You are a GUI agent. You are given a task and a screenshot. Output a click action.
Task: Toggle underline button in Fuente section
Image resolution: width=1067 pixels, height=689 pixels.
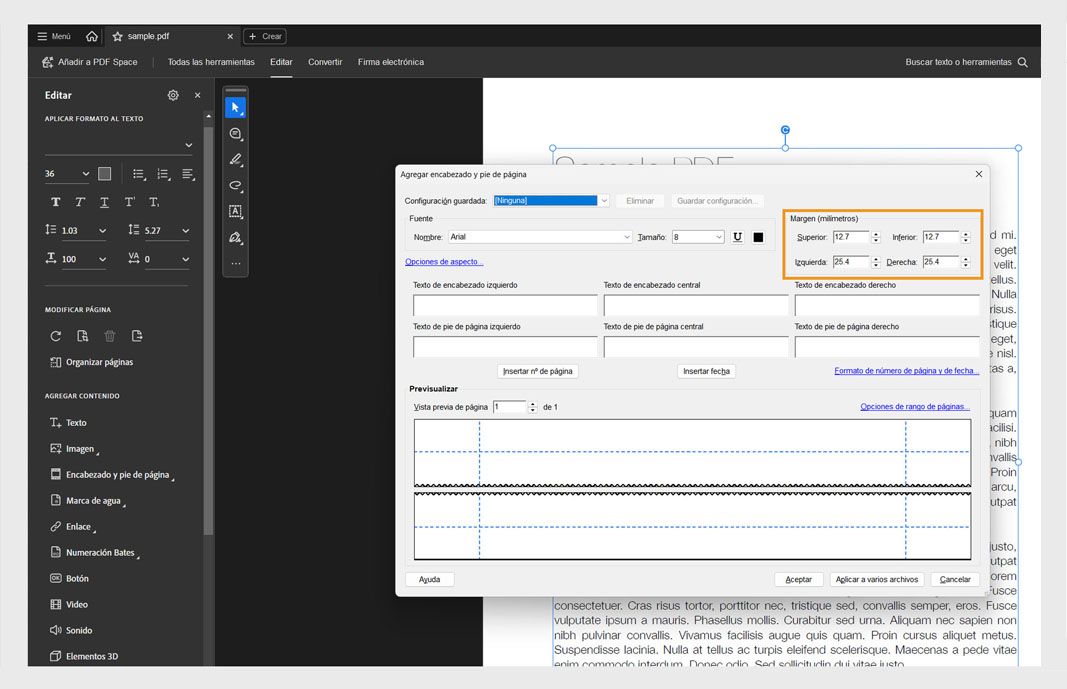click(x=738, y=237)
